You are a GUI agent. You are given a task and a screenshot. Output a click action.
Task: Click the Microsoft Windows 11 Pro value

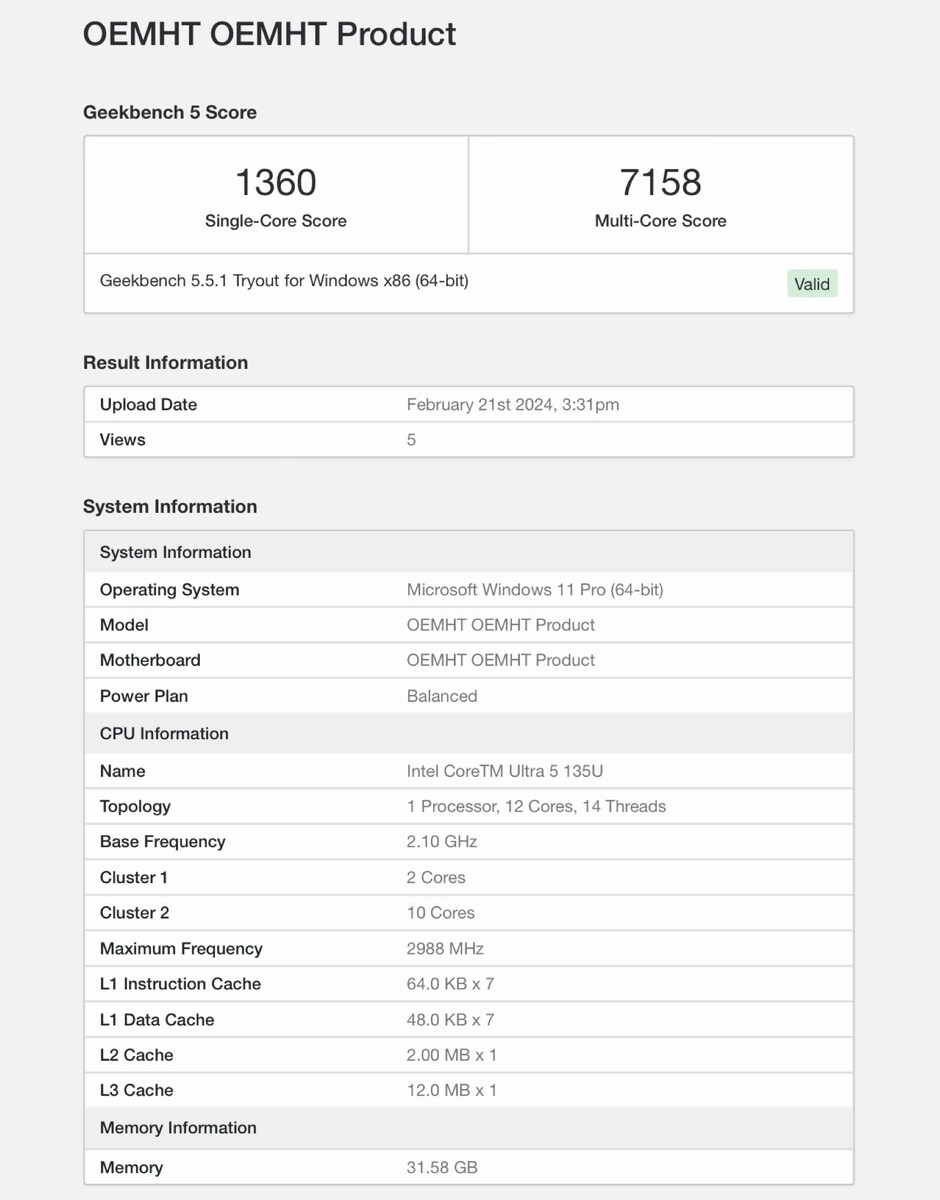pyautogui.click(x=534, y=590)
